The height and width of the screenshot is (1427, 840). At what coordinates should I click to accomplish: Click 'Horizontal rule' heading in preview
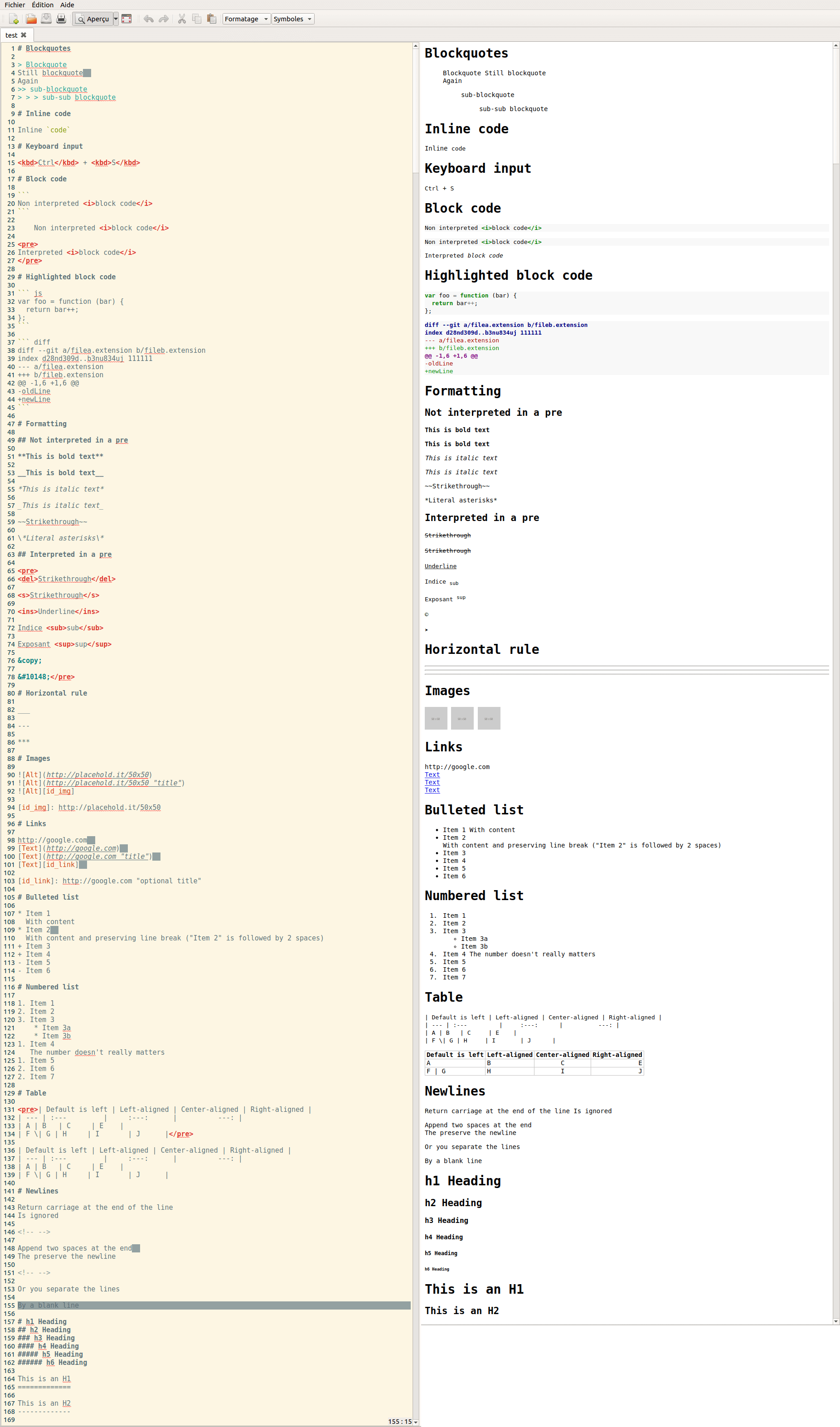coord(482,649)
